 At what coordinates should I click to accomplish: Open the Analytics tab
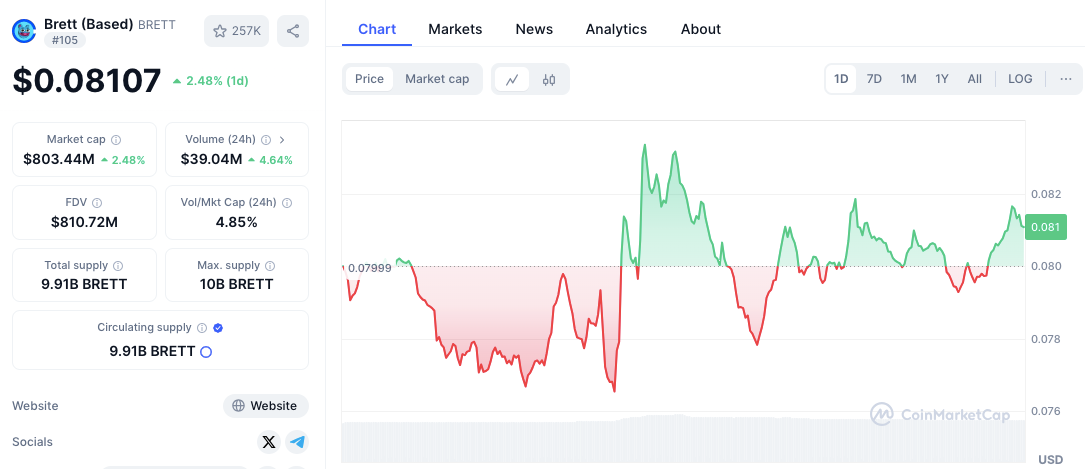[616, 29]
